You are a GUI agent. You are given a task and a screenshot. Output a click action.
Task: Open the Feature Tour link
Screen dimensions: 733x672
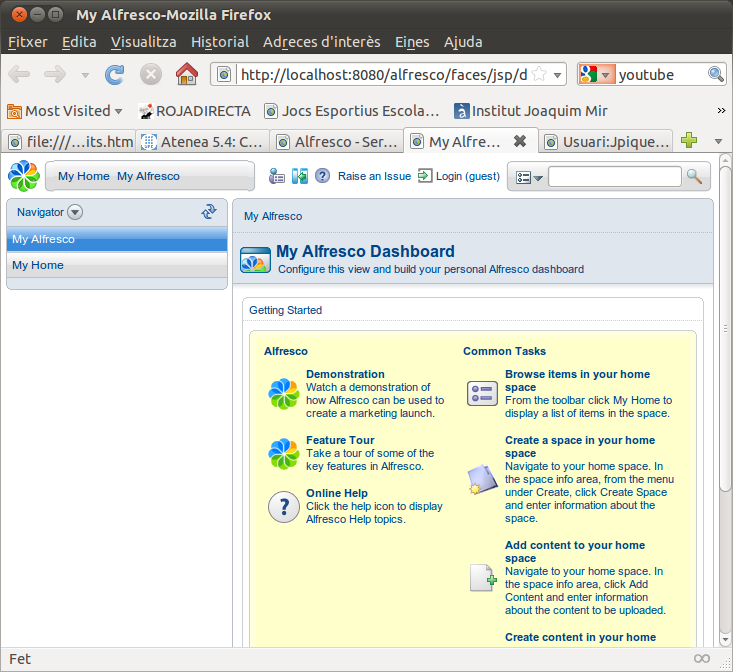pyautogui.click(x=340, y=440)
